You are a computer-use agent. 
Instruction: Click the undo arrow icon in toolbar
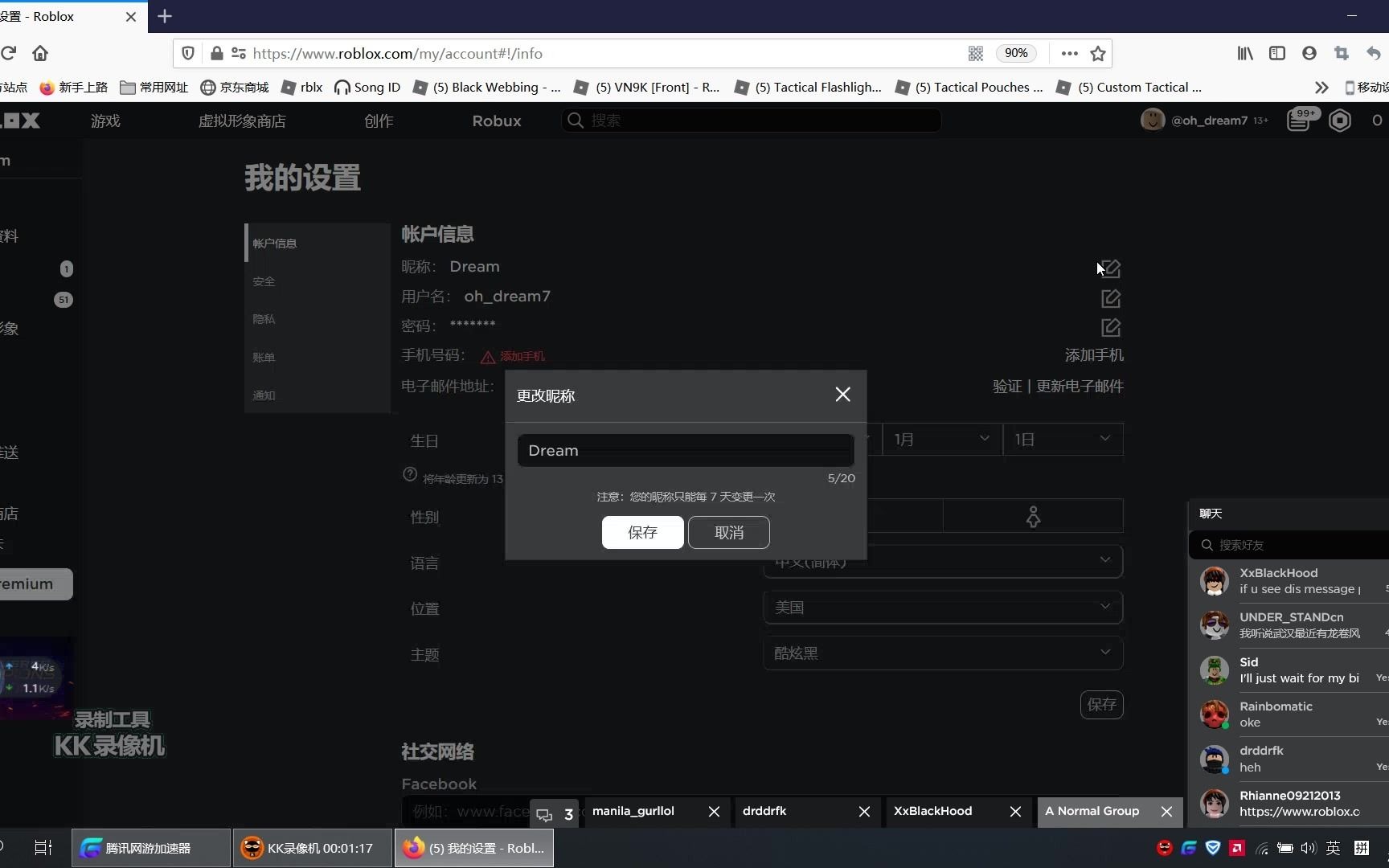pos(1373,53)
